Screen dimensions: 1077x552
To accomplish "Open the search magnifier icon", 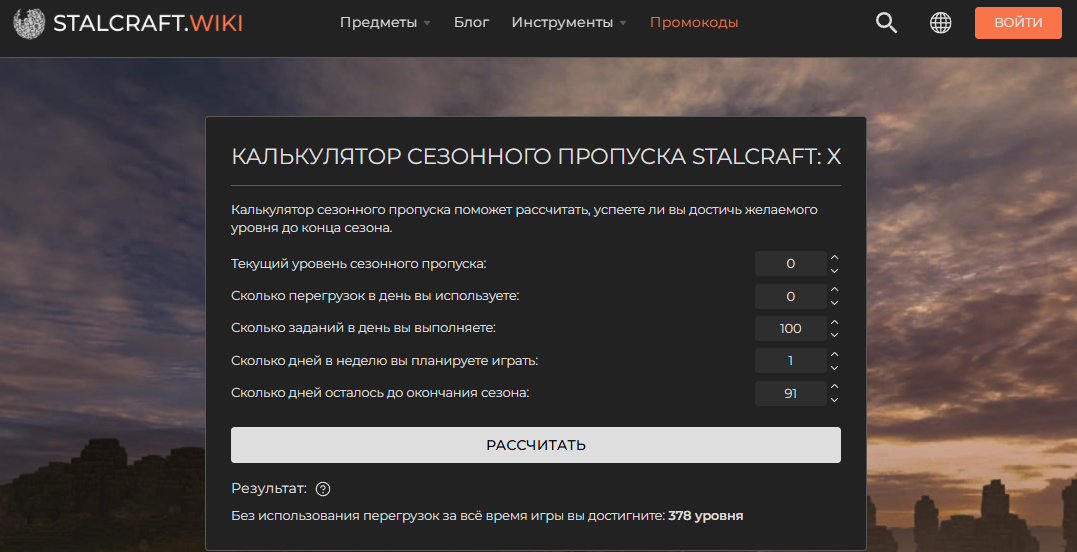I will point(886,23).
